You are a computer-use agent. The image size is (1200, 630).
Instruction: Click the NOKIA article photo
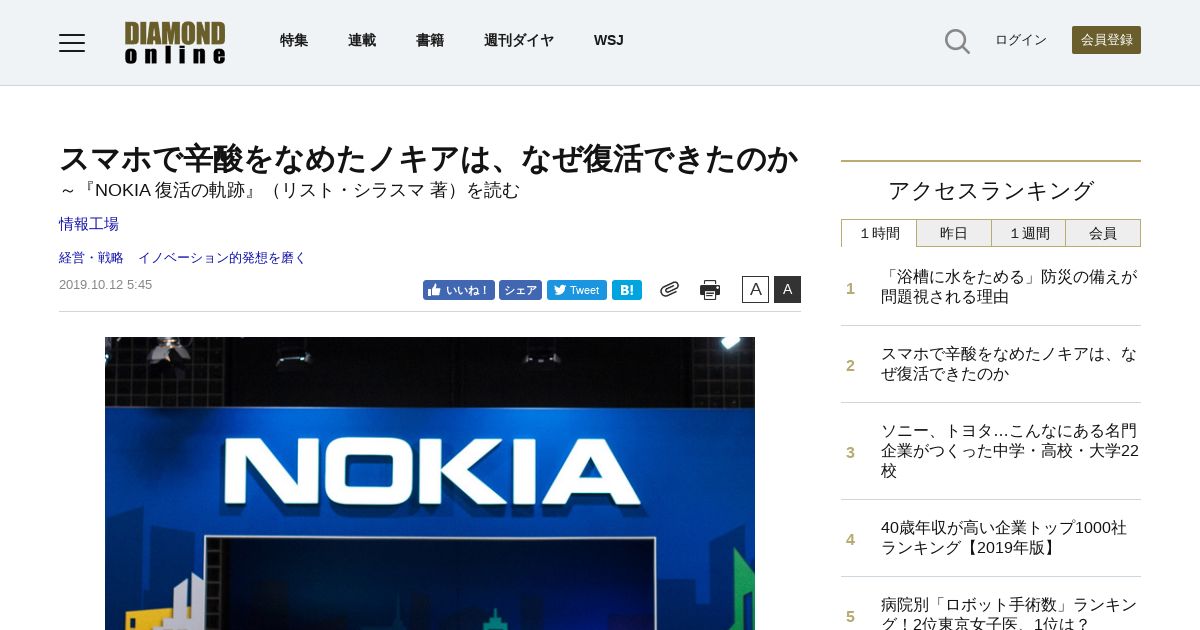point(430,483)
